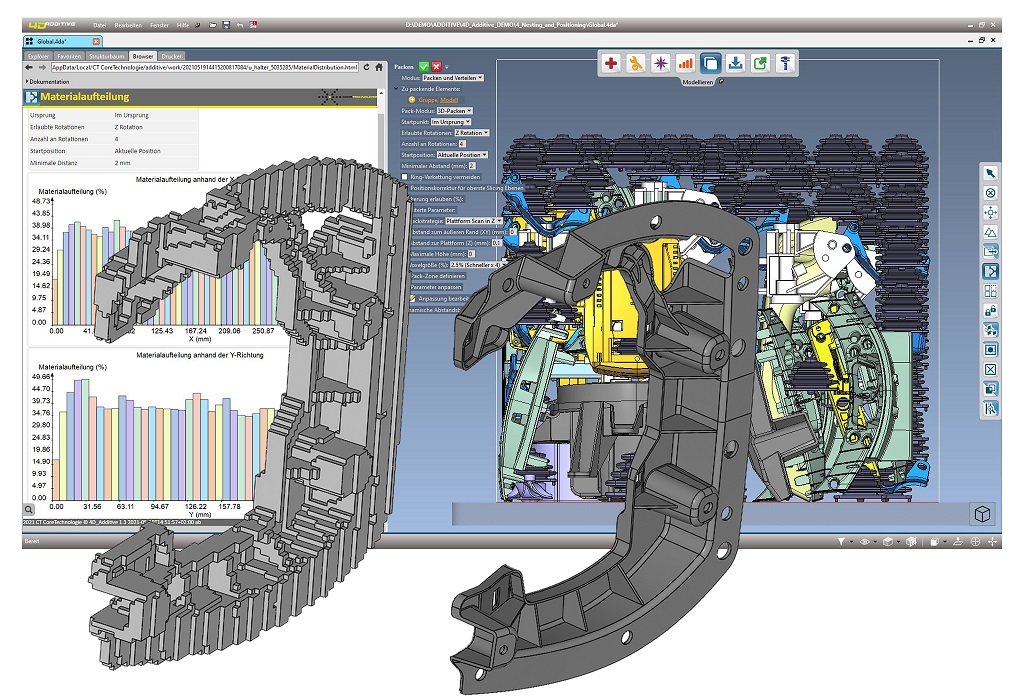
Task: Switch to the Strukturbaum tab
Action: (106, 57)
